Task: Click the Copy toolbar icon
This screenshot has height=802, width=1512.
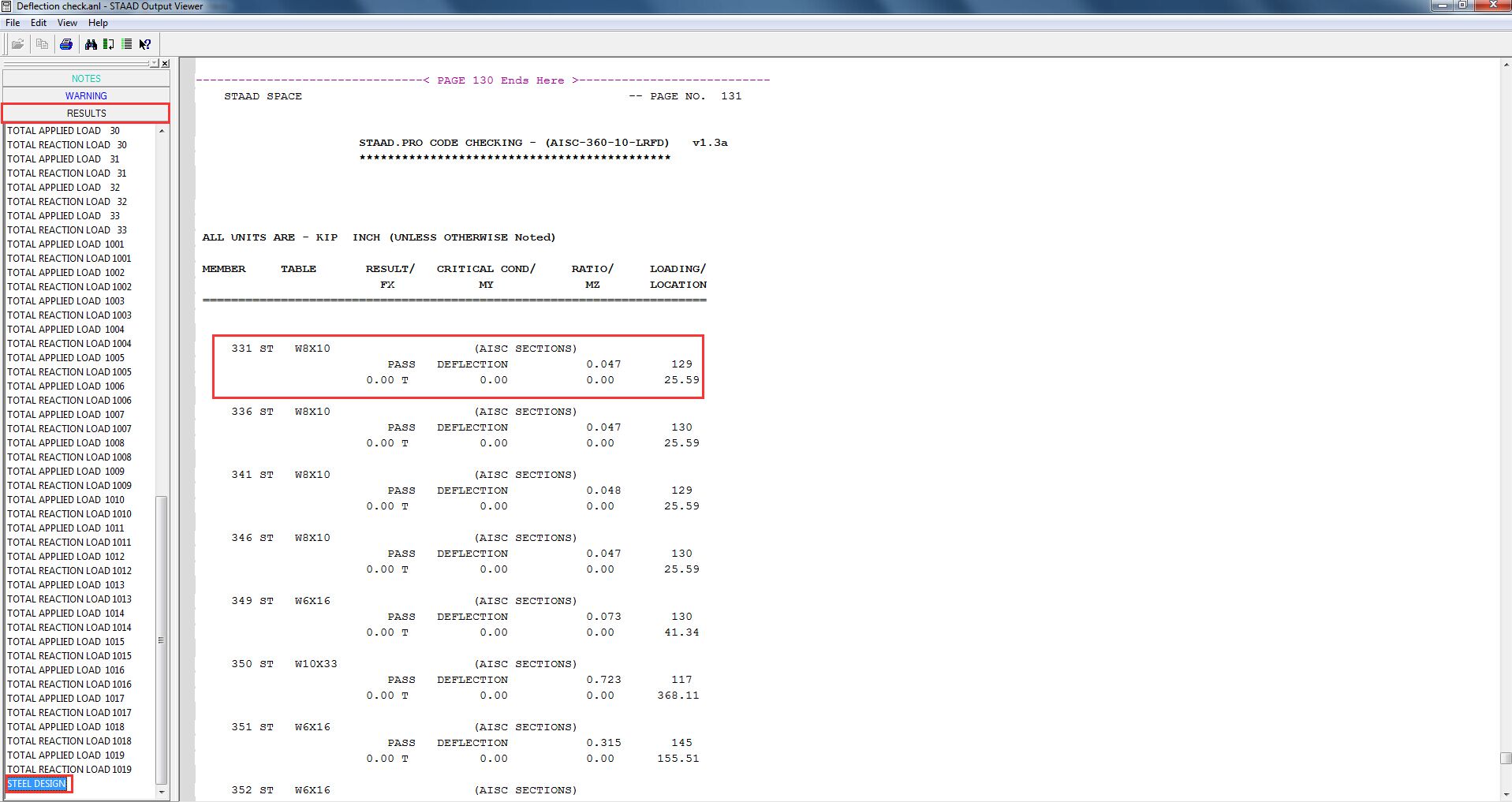Action: [42, 44]
